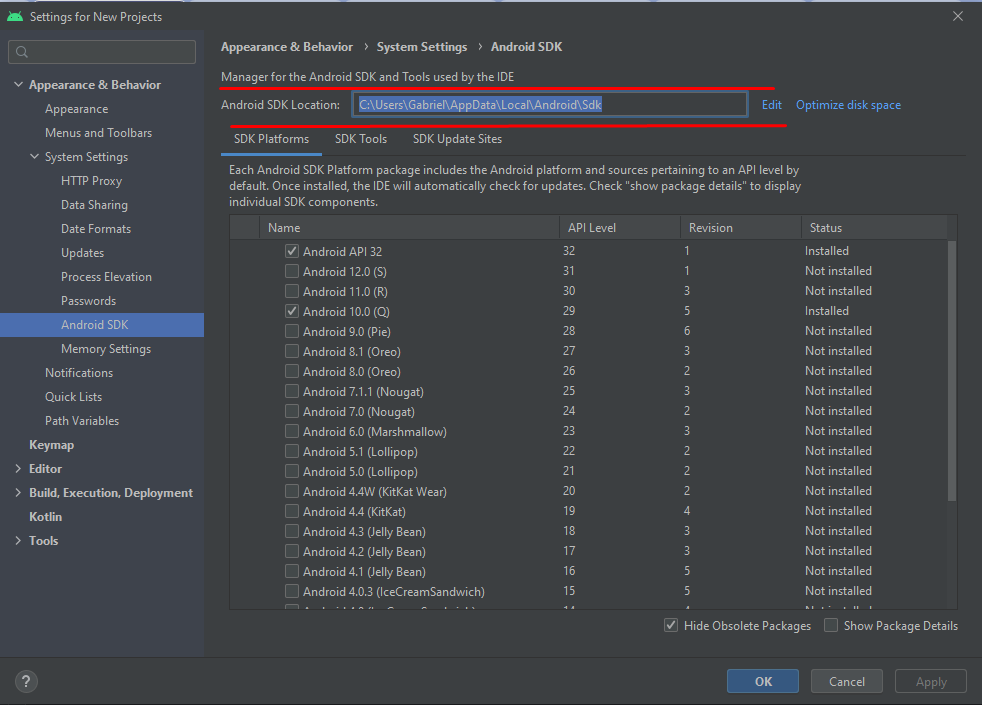Uncheck the Android 10.0 (Q) checkbox
982x705 pixels.
coord(292,311)
